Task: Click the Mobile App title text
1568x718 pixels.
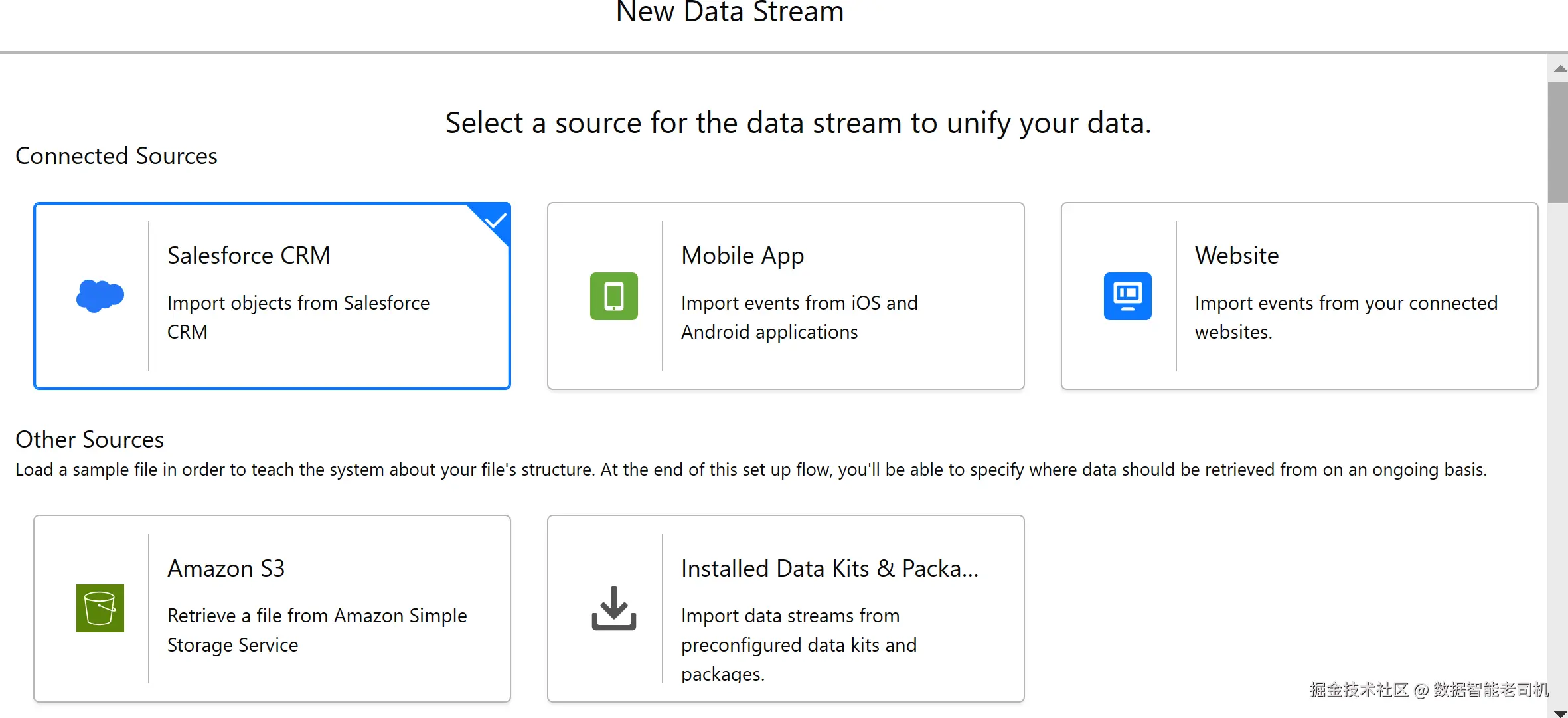Action: tap(743, 256)
